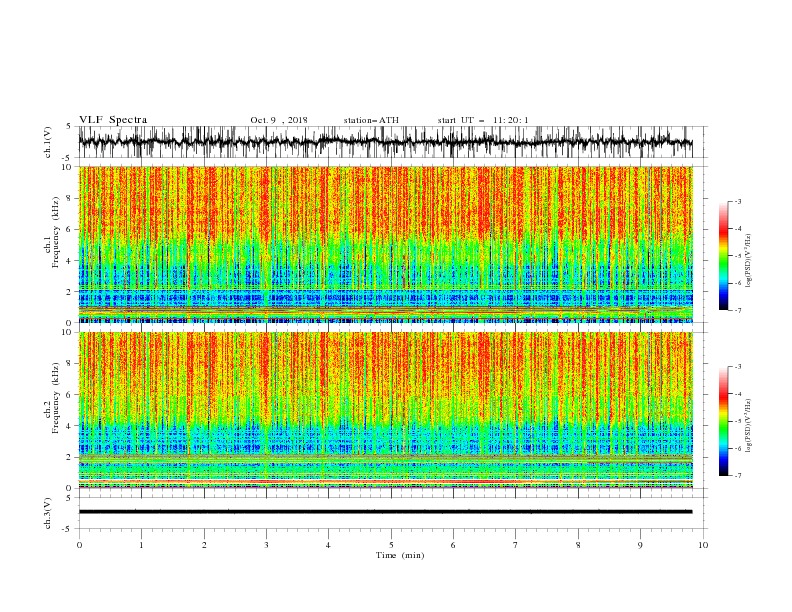Screen dimensions: 792x612
Task: Click the flat ch.3 voltage trace
Action: click(385, 512)
